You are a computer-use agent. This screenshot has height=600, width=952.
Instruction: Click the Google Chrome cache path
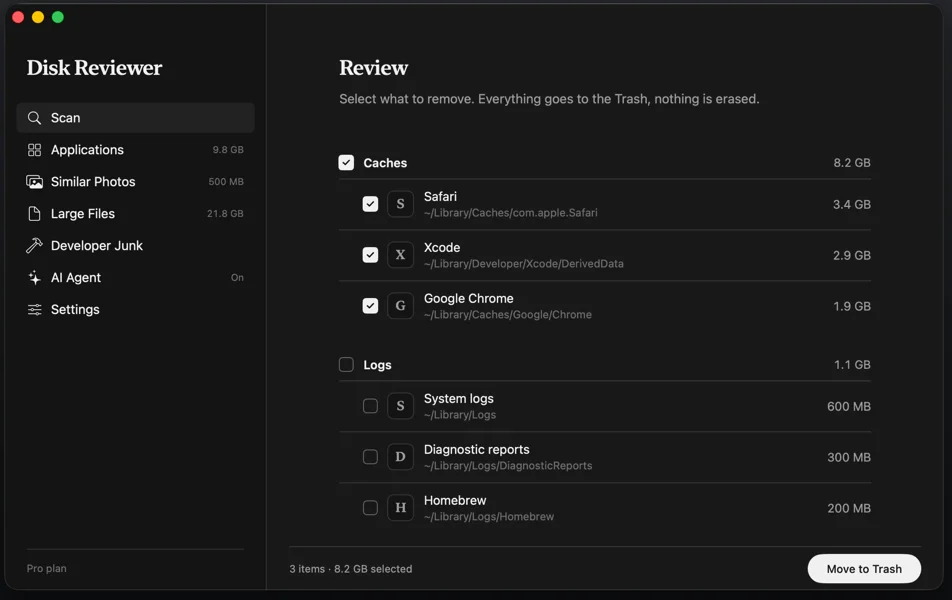tap(508, 315)
